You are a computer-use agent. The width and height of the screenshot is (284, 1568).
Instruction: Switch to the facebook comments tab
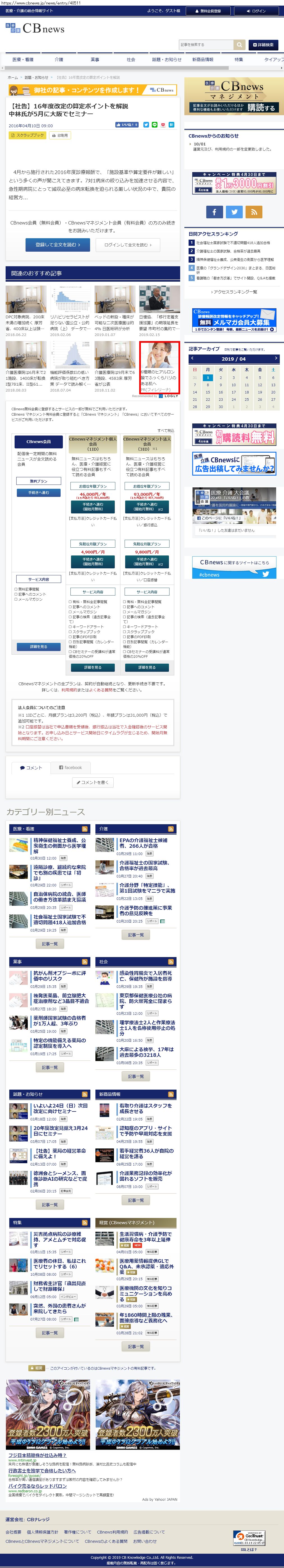click(70, 768)
